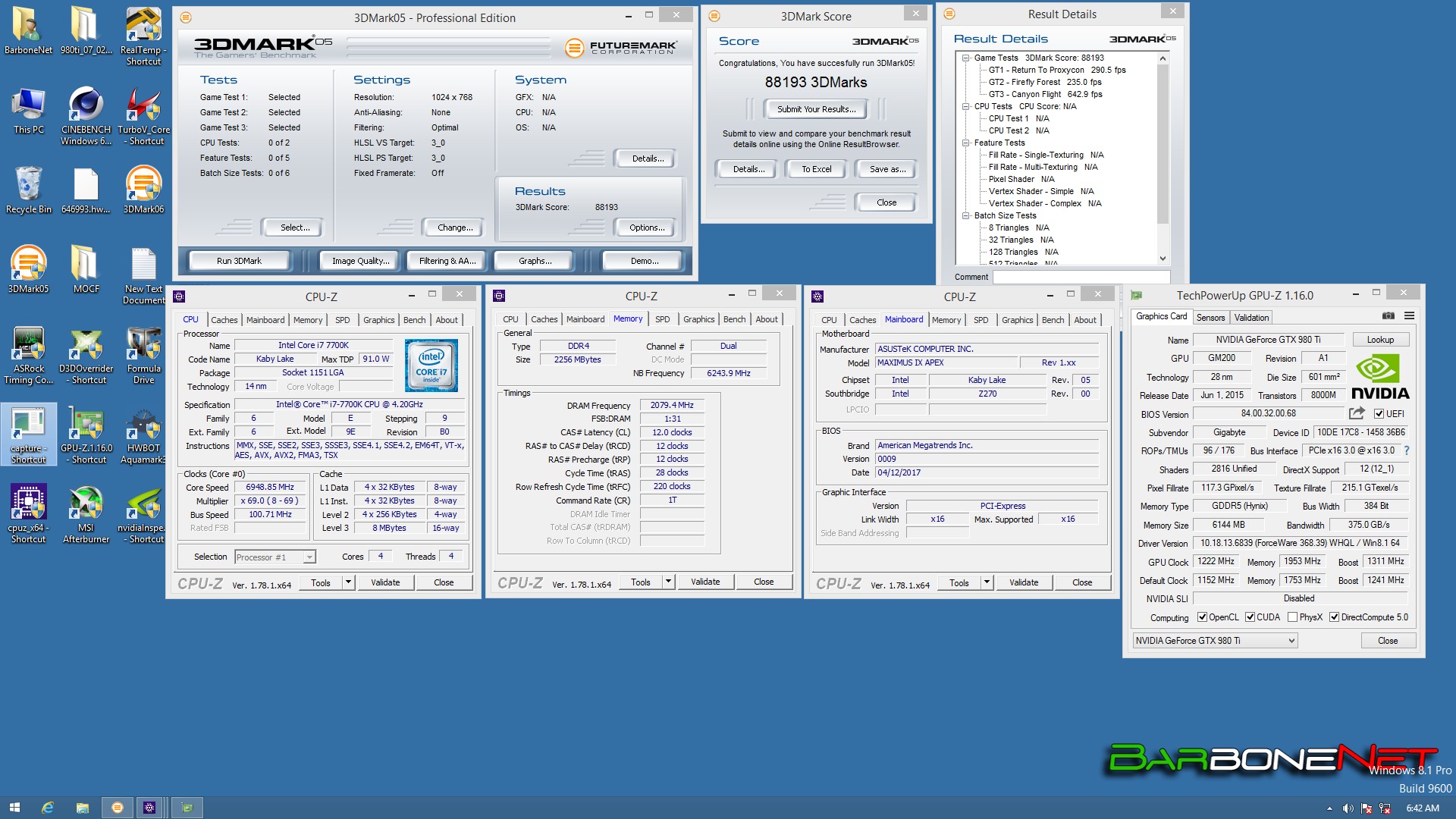This screenshot has height=819, width=1456.
Task: Switch to Caches tab in first CPU-Z window
Action: point(224,320)
